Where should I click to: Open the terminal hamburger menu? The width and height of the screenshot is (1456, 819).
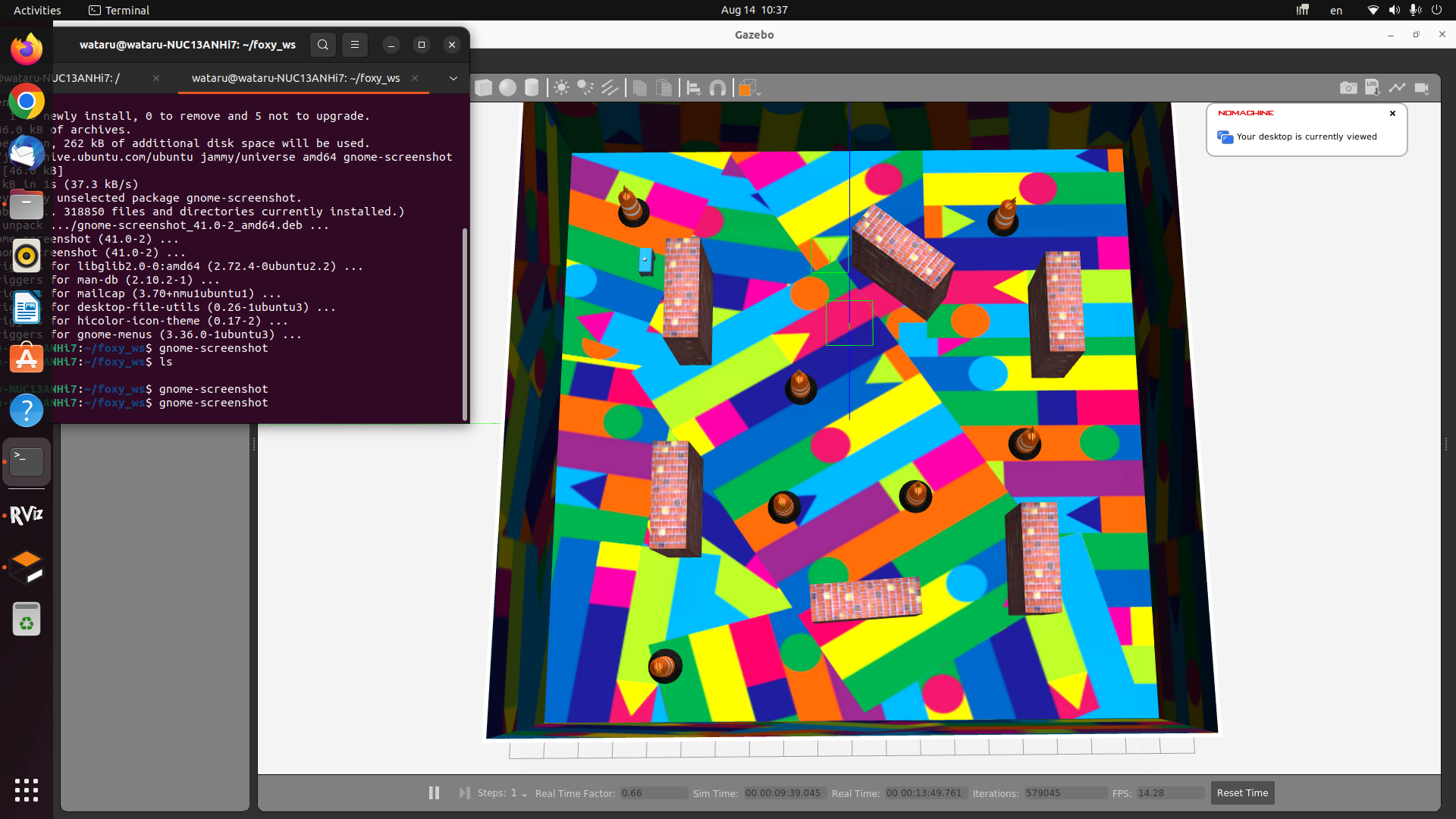tap(355, 45)
